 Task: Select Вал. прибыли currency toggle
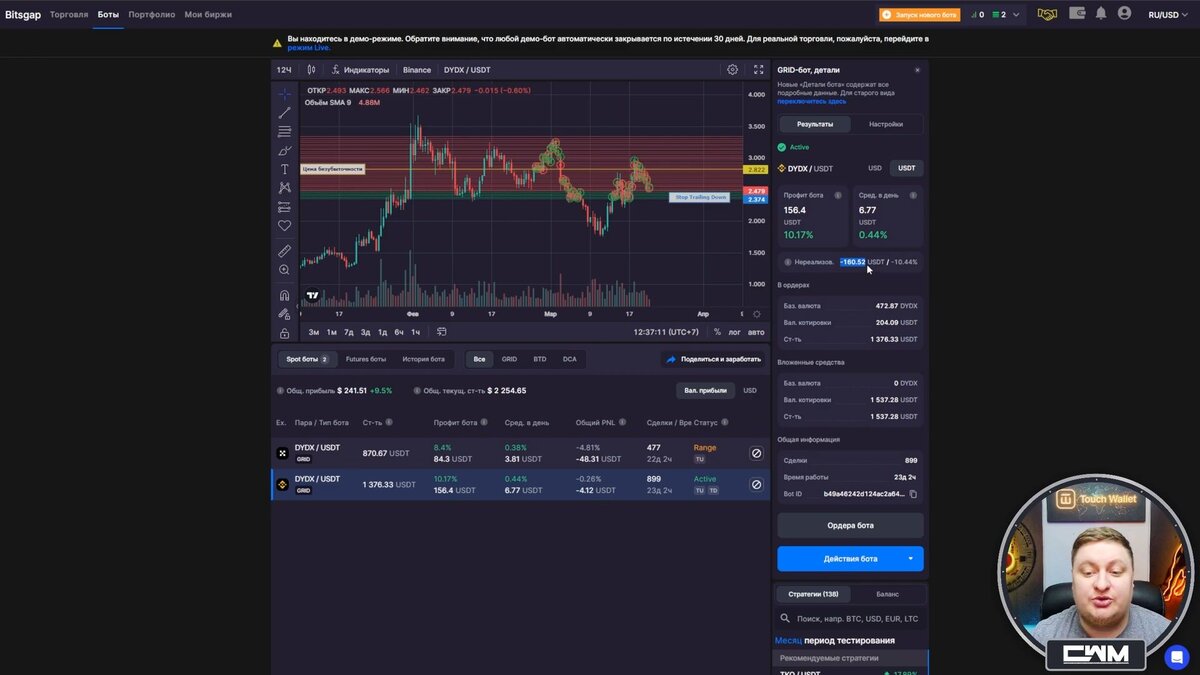(706, 390)
